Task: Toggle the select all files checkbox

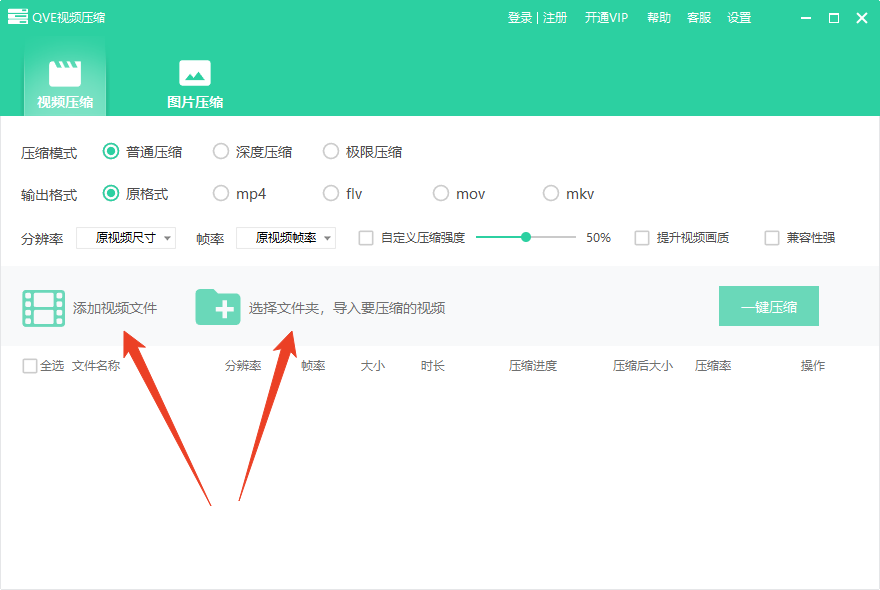Action: pyautogui.click(x=30, y=366)
